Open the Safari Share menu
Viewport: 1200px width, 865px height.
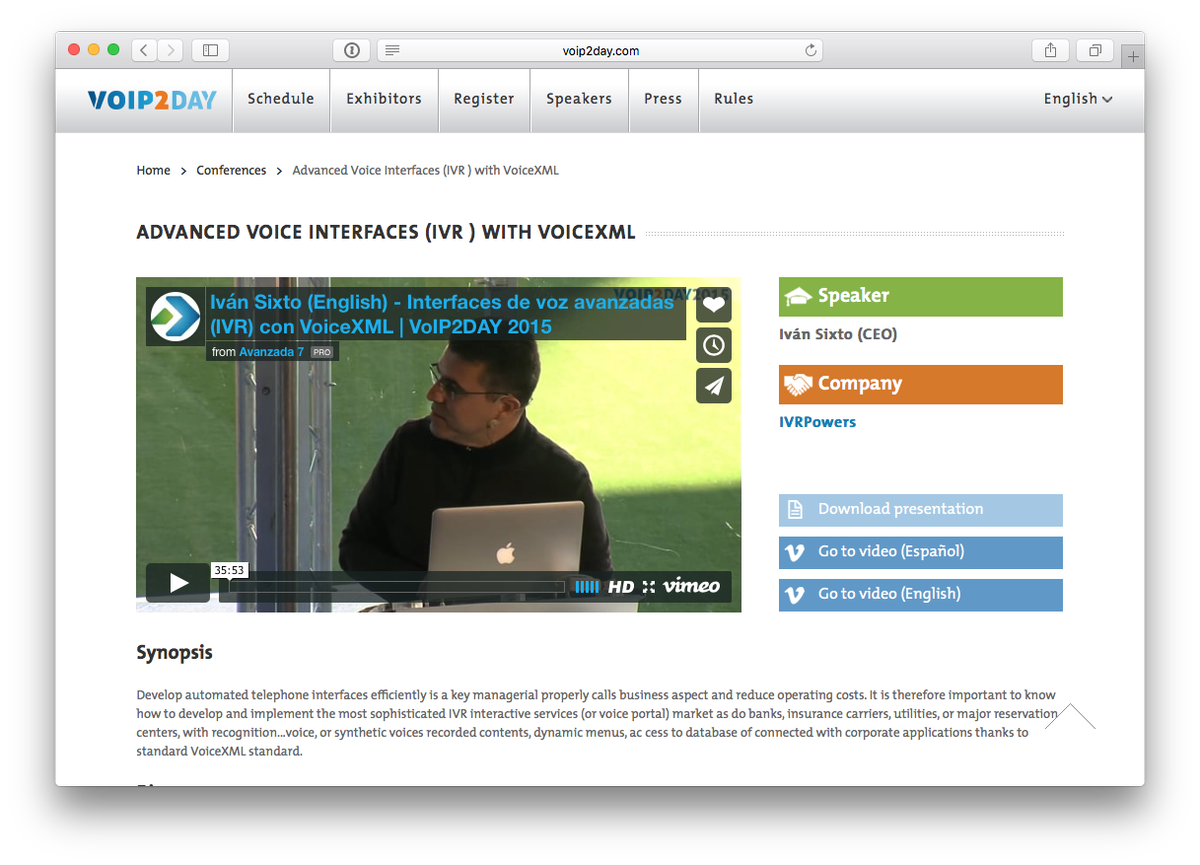point(1050,49)
